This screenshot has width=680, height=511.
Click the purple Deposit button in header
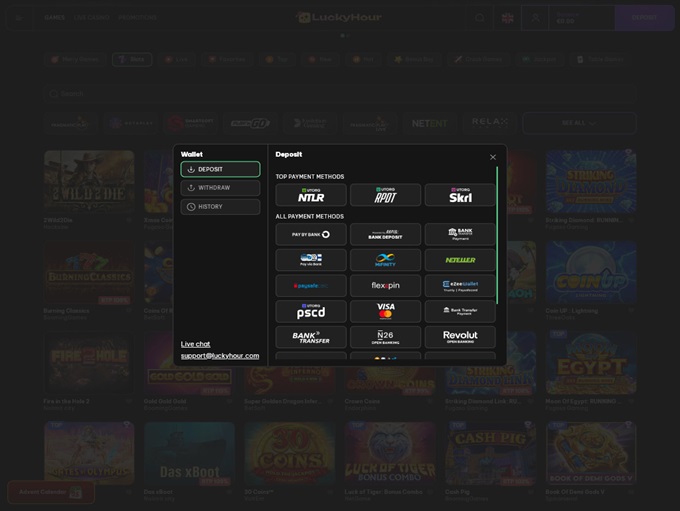point(644,18)
